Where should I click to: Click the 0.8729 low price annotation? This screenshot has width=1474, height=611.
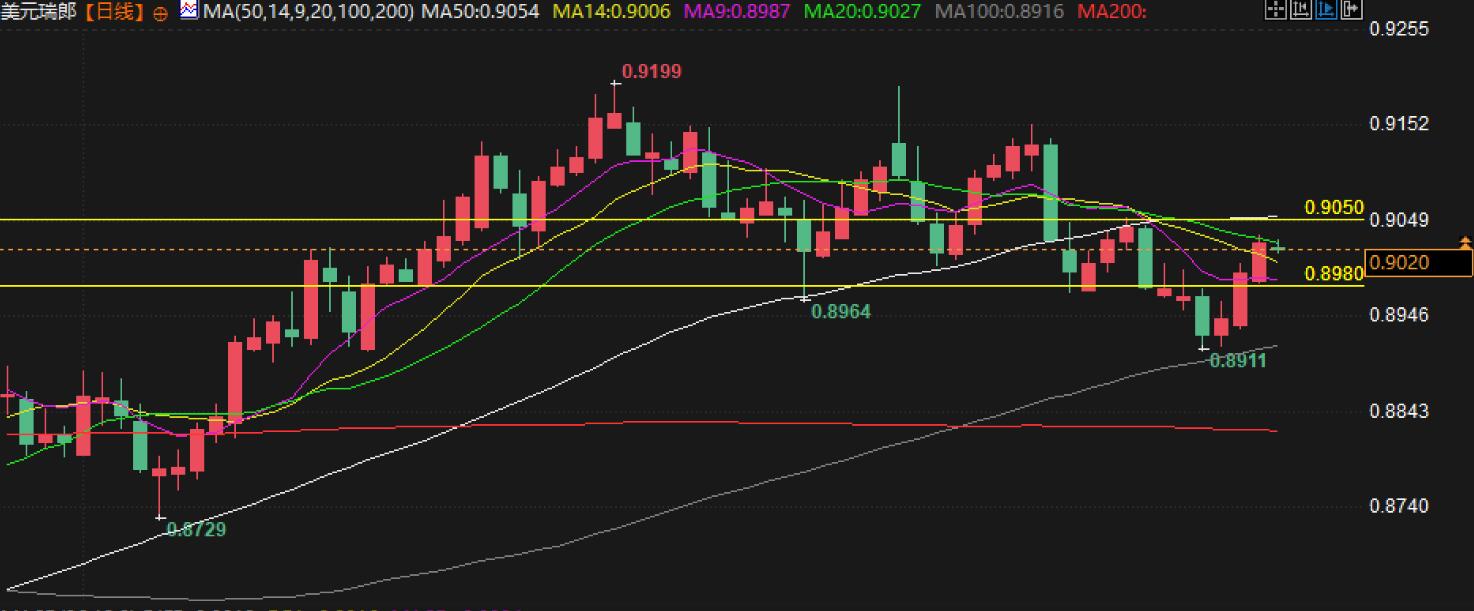(196, 530)
